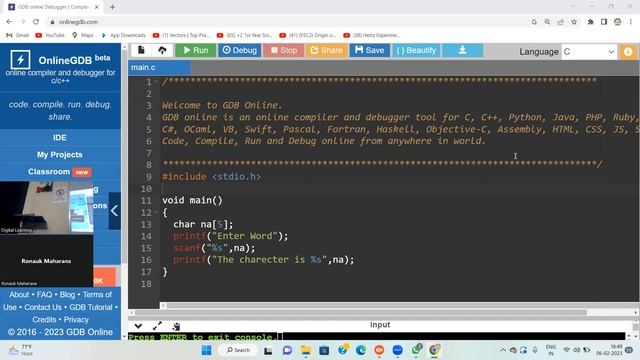The width and height of the screenshot is (640, 360).
Task: Bookmark this page with the star
Action: (574, 22)
